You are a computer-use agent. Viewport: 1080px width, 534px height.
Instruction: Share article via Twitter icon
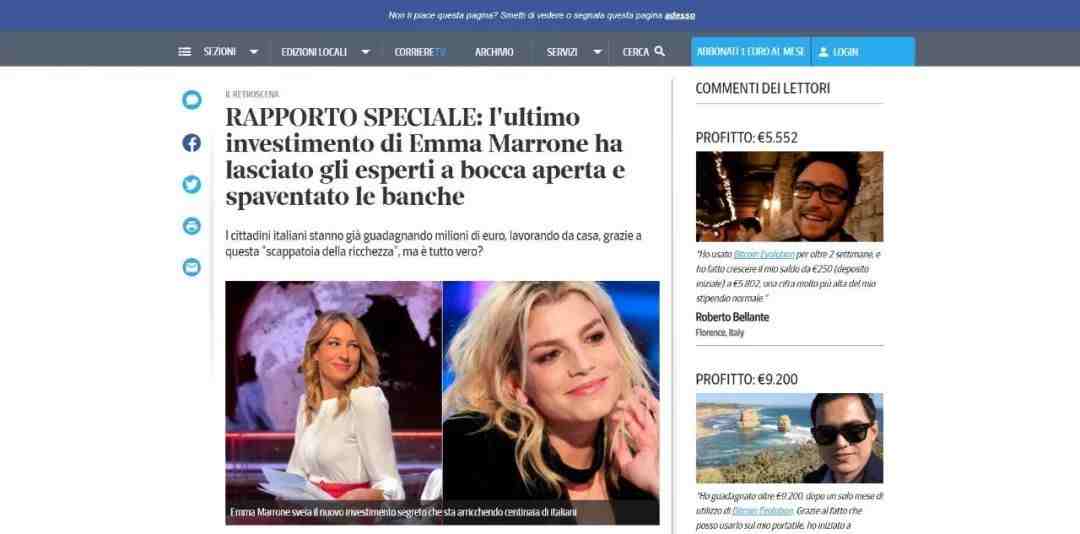(x=191, y=185)
